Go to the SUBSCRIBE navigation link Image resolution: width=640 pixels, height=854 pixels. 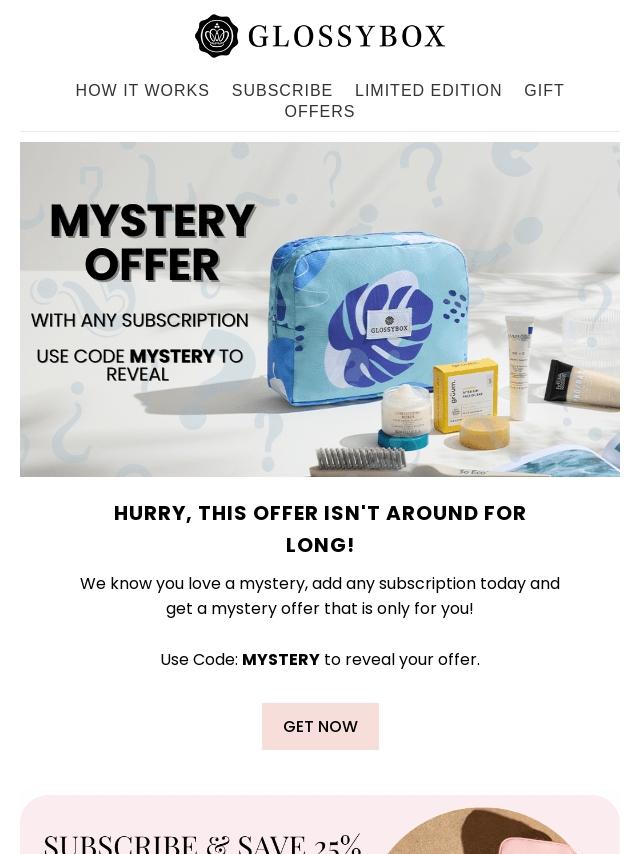[282, 90]
